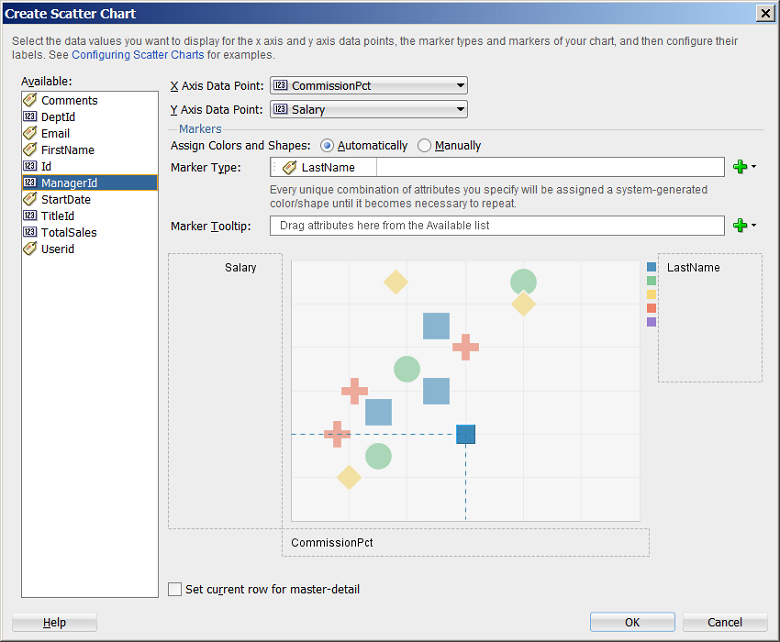Viewport: 780px width, 642px height.
Task: Click the Help button
Action: click(54, 622)
